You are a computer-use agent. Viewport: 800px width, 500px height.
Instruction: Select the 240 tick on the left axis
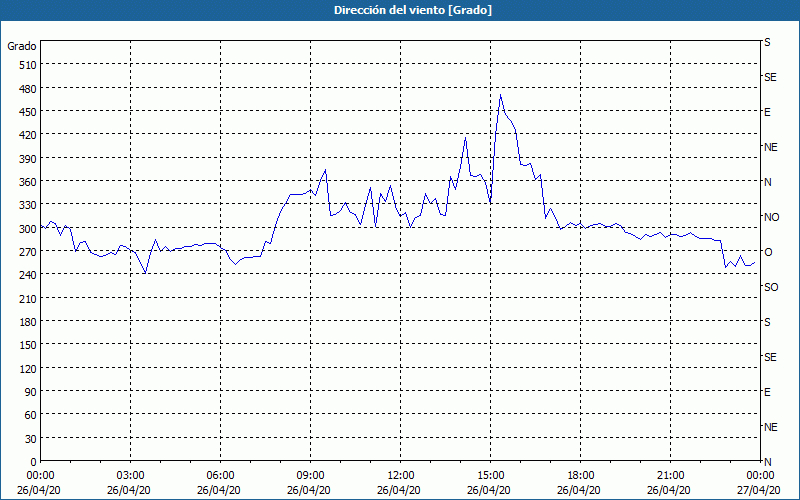[x=28, y=275]
